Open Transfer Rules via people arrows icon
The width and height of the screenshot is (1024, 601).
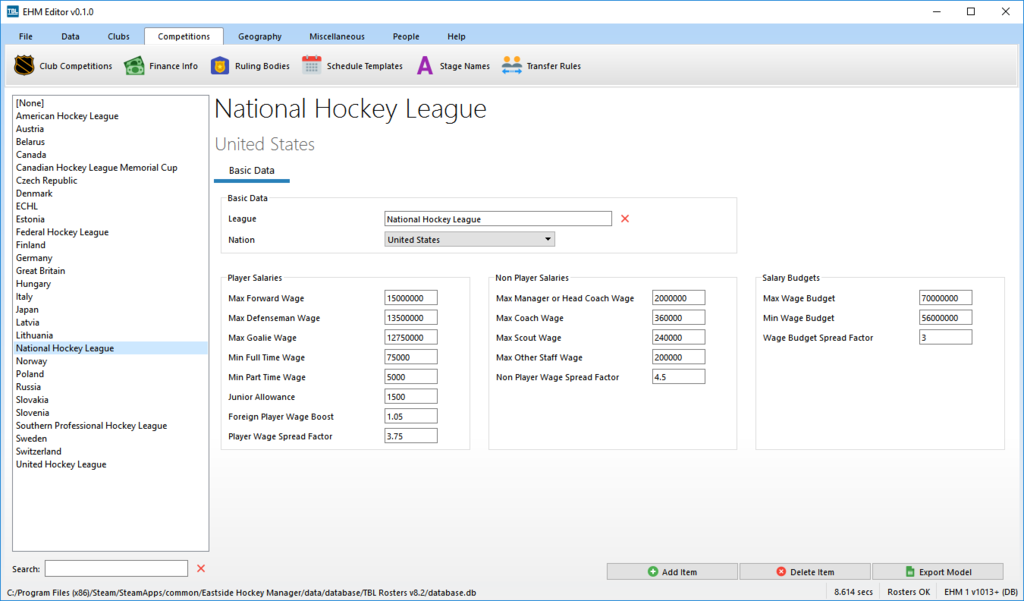click(x=511, y=65)
